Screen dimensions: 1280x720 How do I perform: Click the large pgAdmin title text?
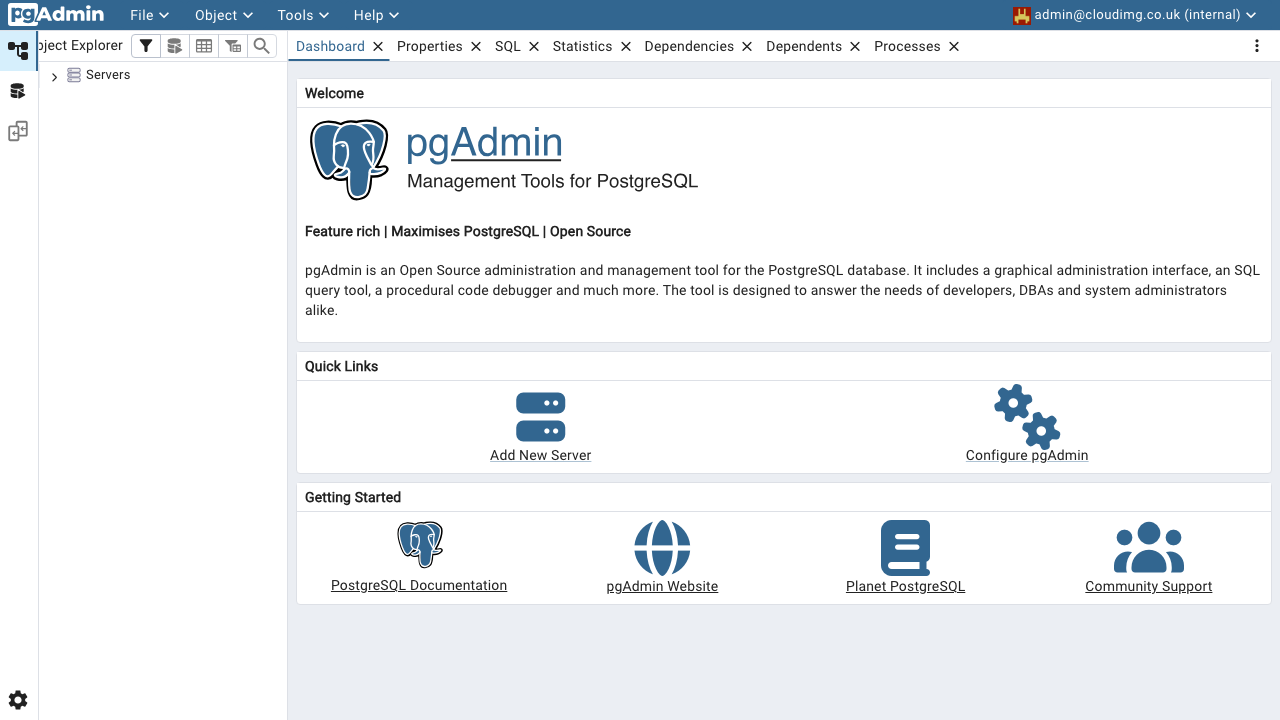(x=484, y=143)
